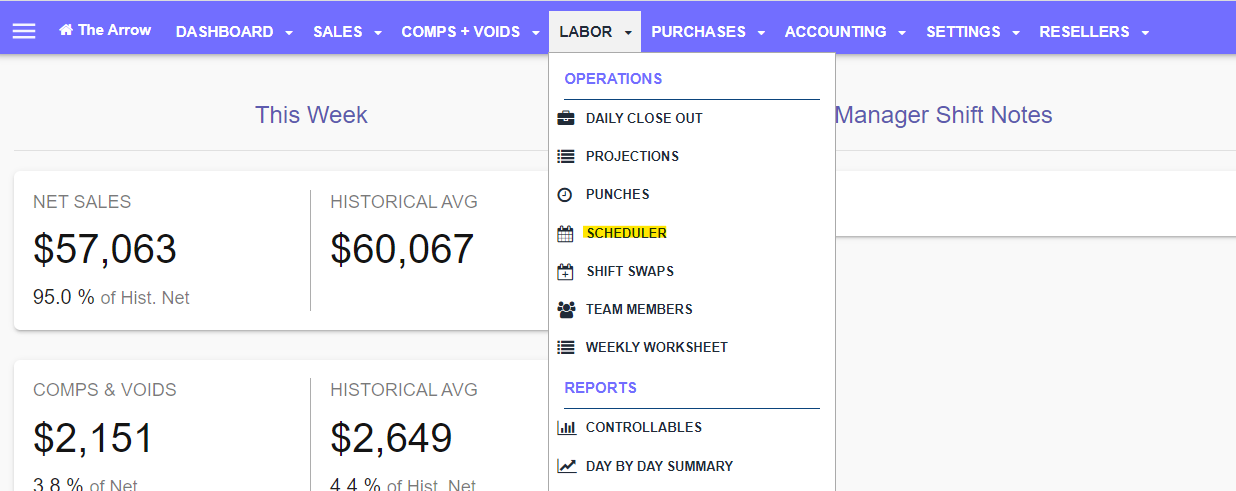Click the Daily Close Out briefcase icon

(x=566, y=118)
